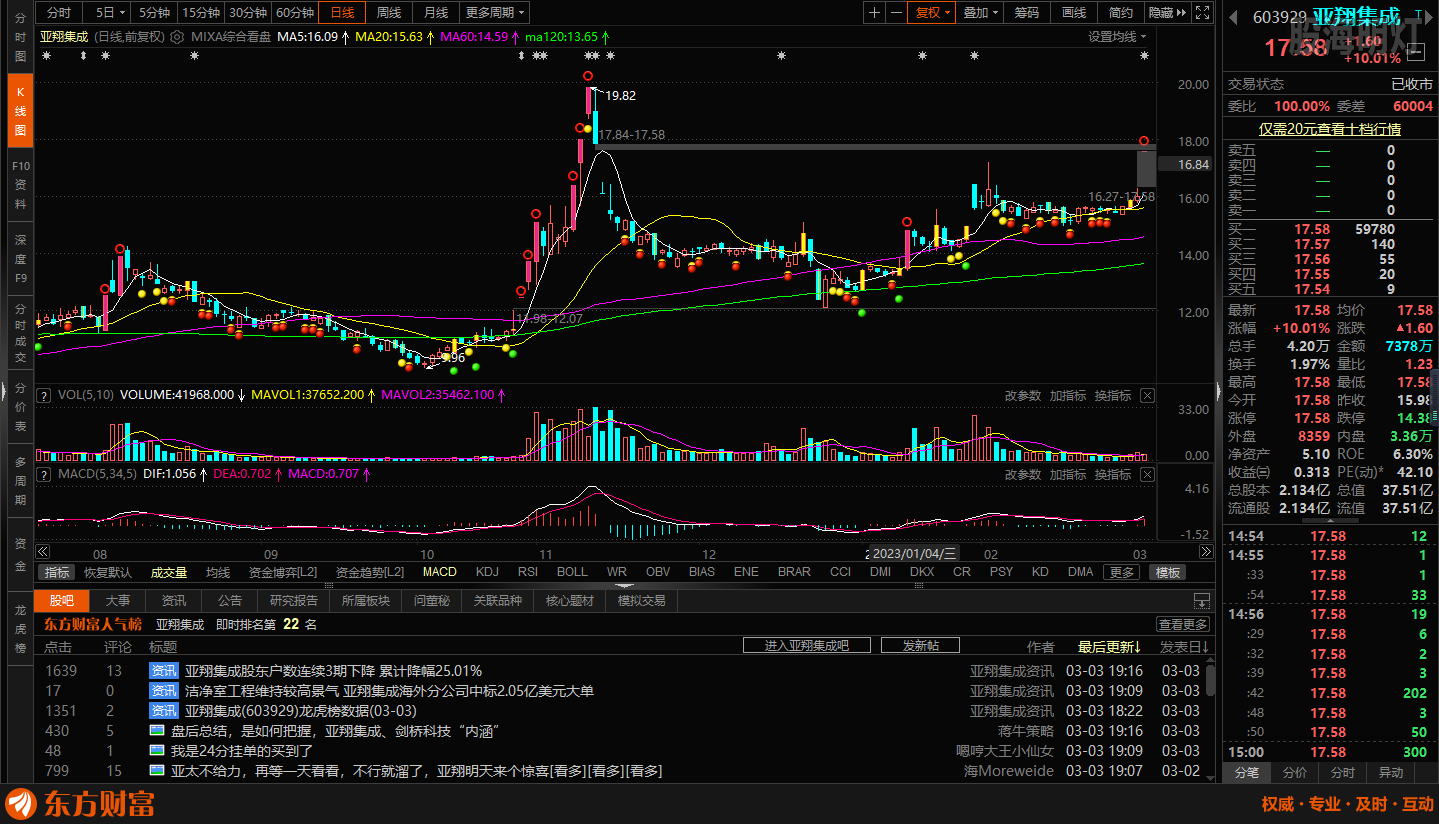This screenshot has height=824, width=1439.
Task: Enable KDJ indicator
Action: click(x=487, y=572)
